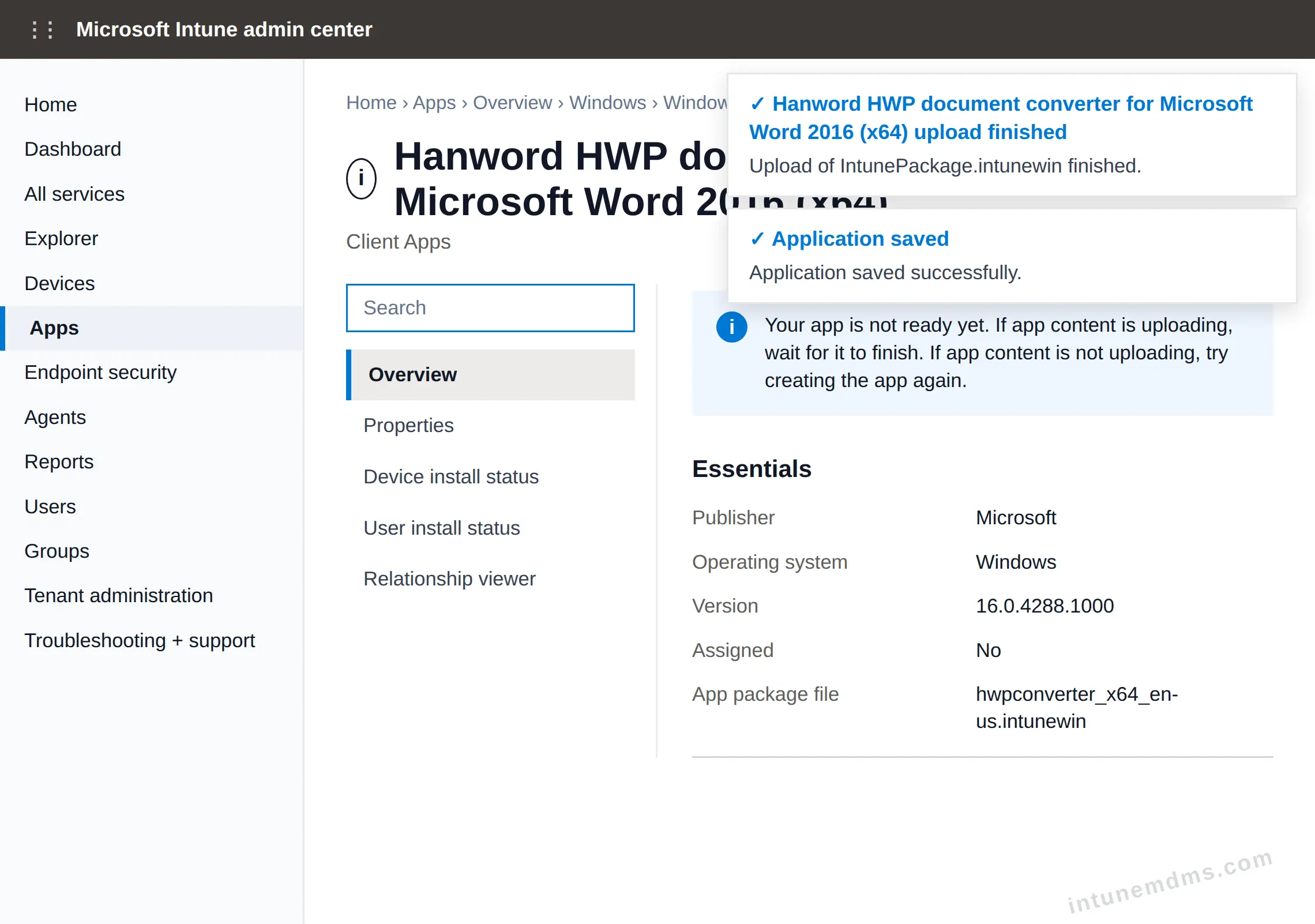This screenshot has height=924, width=1315.
Task: Click the Home breadcrumb link
Action: pos(371,103)
